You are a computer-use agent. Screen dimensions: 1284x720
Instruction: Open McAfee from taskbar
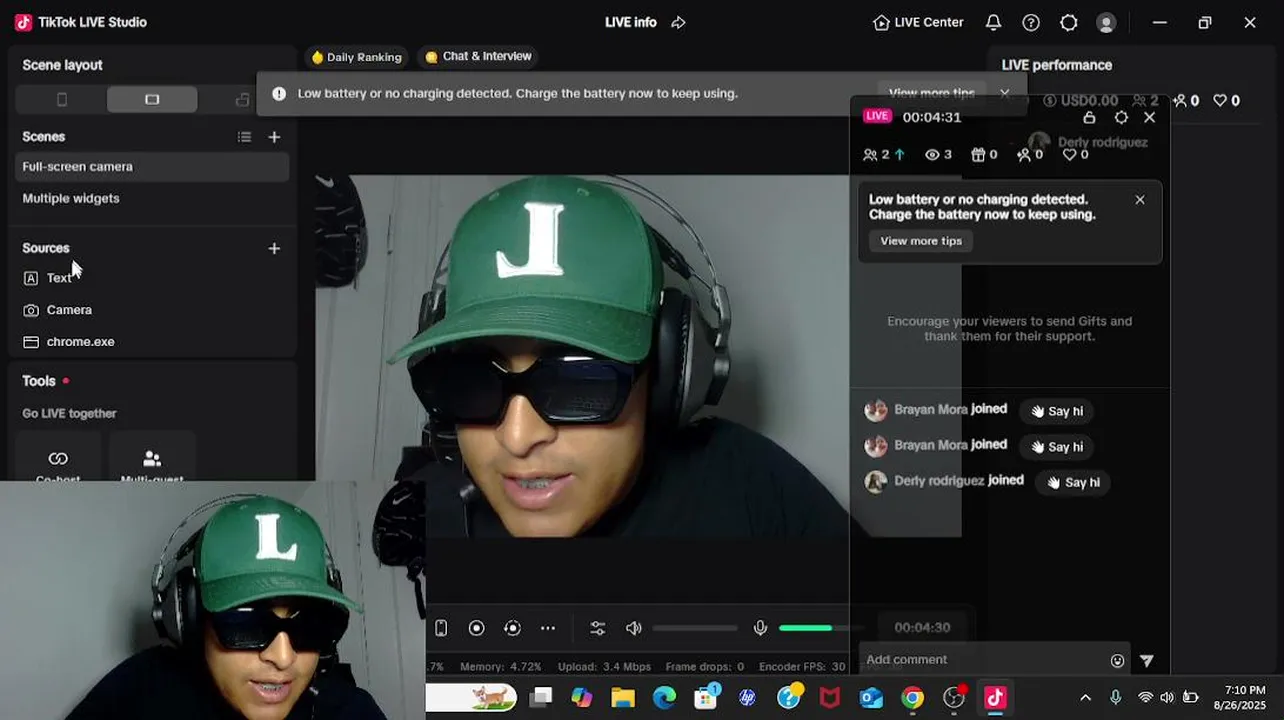[x=830, y=698]
